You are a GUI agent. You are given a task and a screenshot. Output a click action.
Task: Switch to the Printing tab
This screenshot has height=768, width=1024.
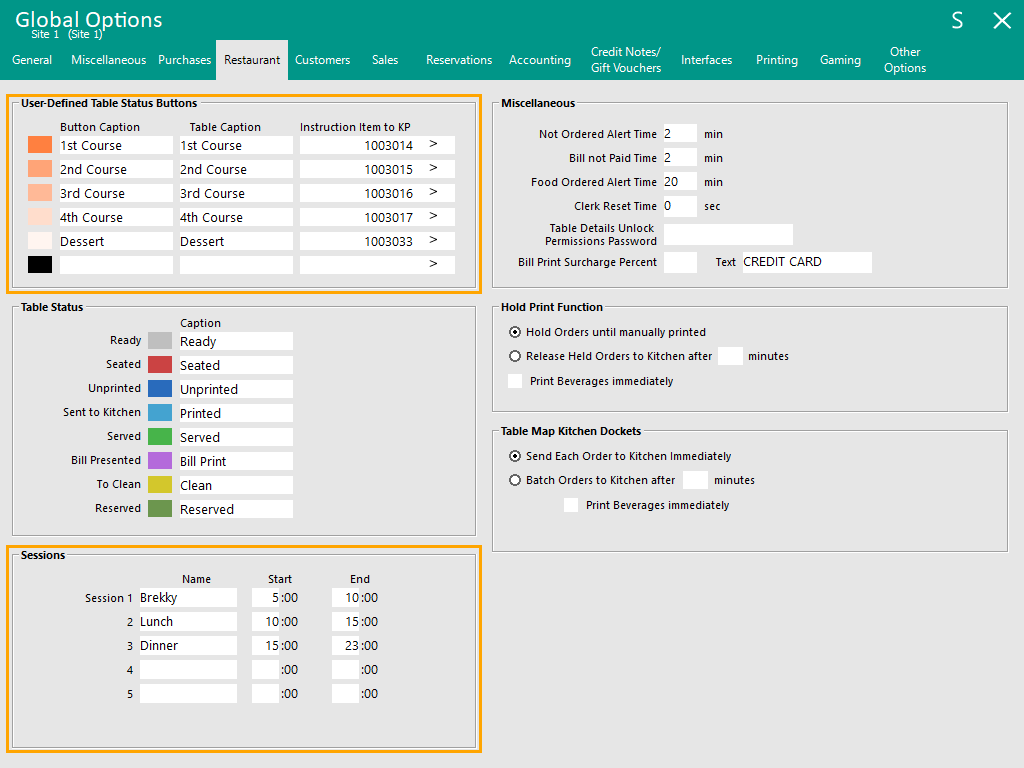(776, 60)
